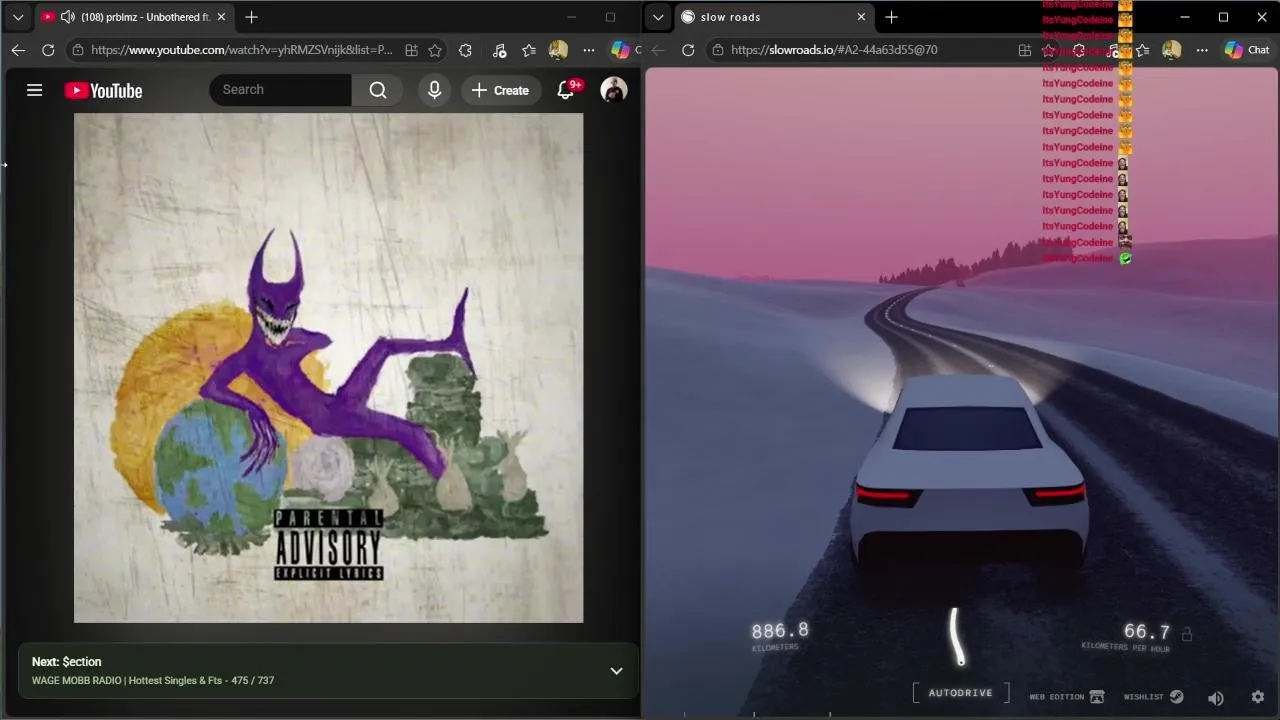Screen dimensions: 1280x720
Task: Mute slow roads game sound speaker
Action: click(x=1216, y=698)
